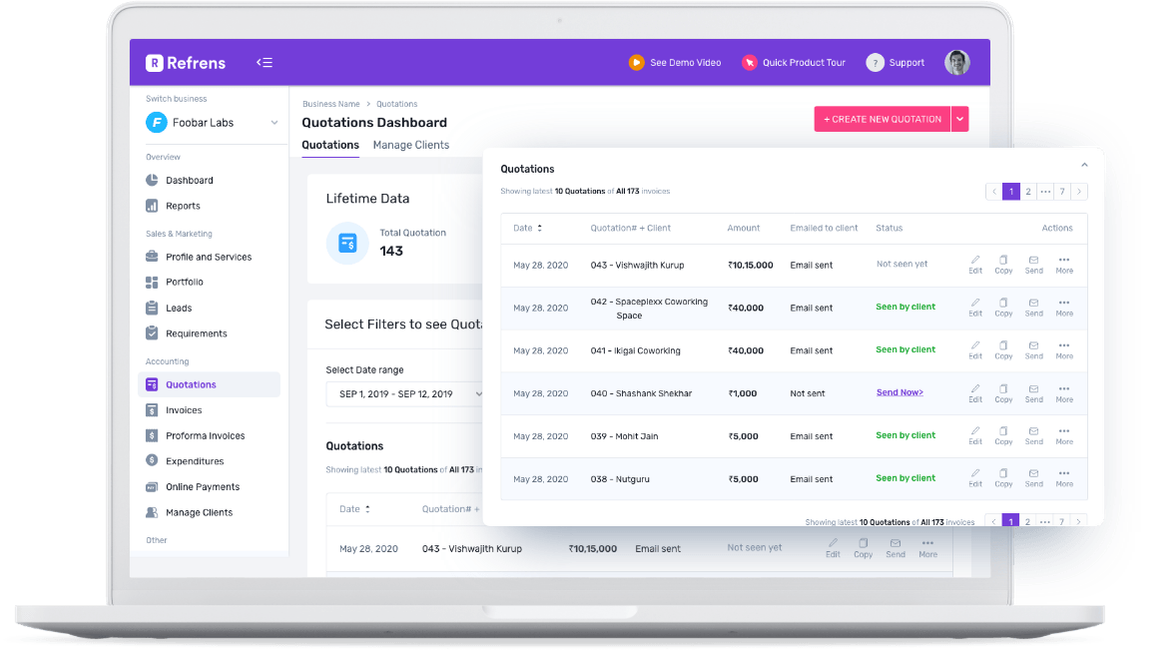Click Edit icon for 043 Vishwajith Kurup quotation

(975, 265)
